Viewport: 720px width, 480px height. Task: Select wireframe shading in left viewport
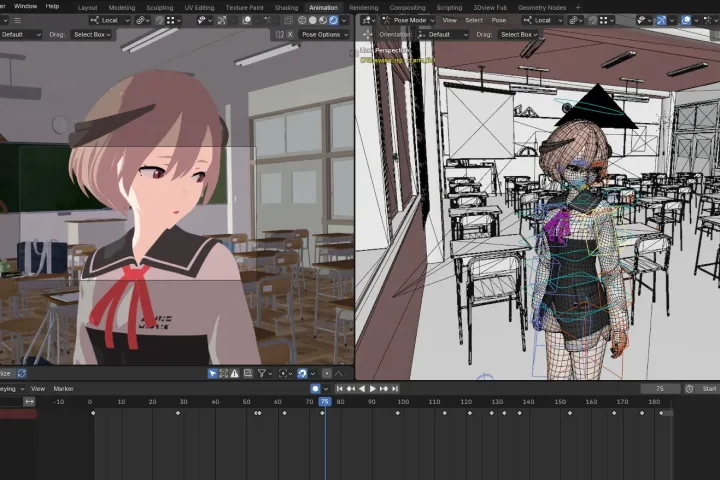tap(302, 20)
